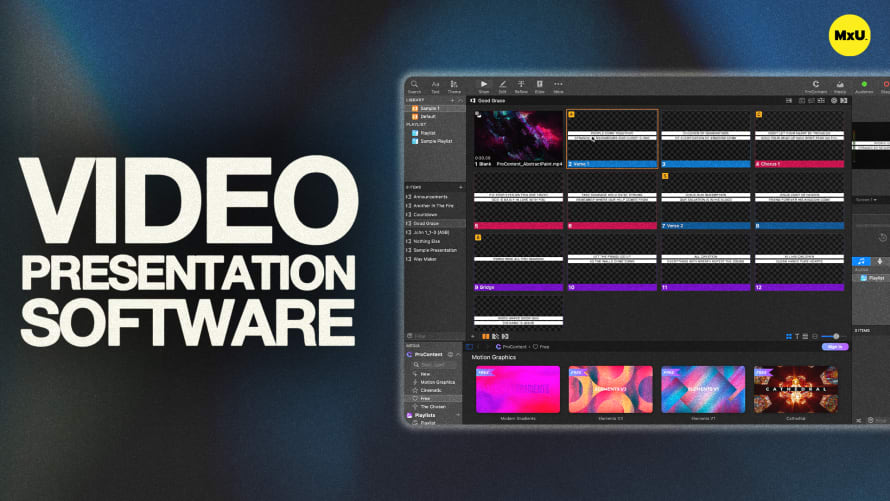Select the Cathedral motion graphic thumbnail
890x501 pixels.
[796, 390]
